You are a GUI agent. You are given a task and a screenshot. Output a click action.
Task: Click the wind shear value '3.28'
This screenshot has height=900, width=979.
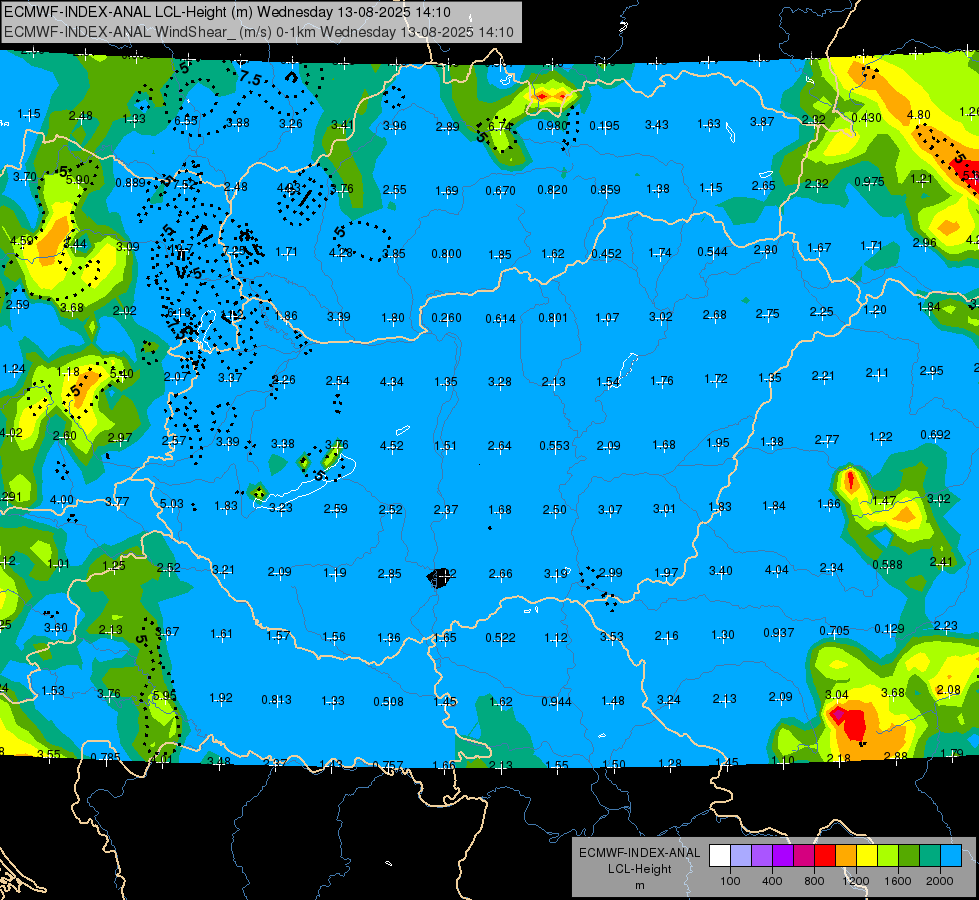(x=499, y=382)
